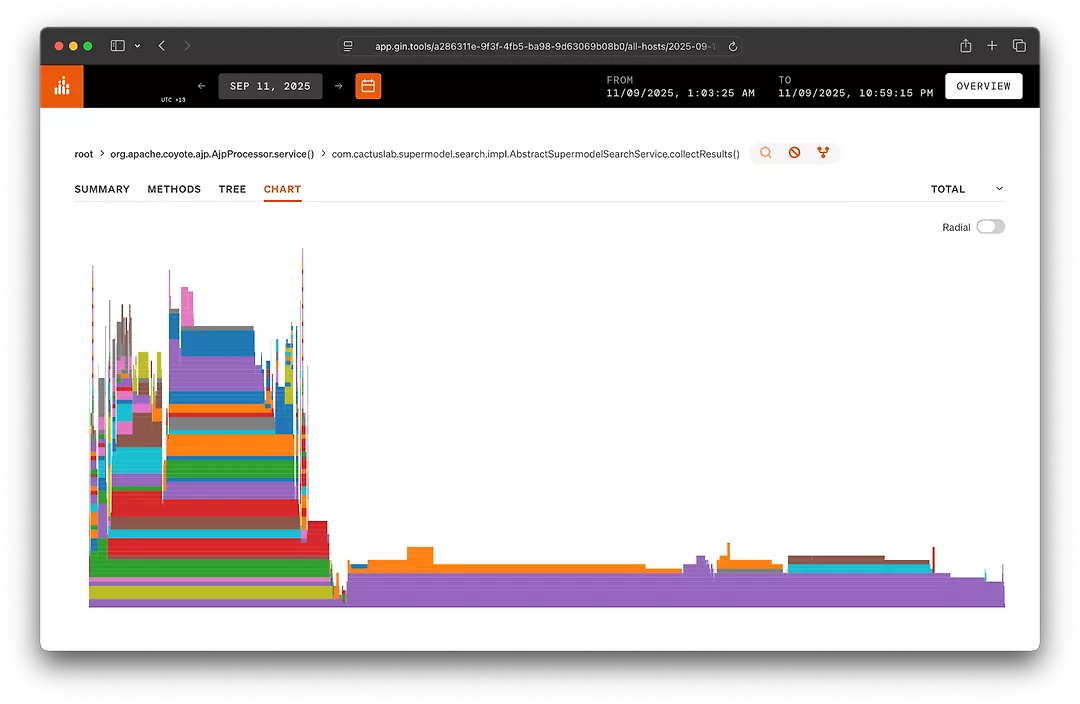Toggle Safari's sidebar visibility
This screenshot has width=1080, height=704.
(x=117, y=45)
